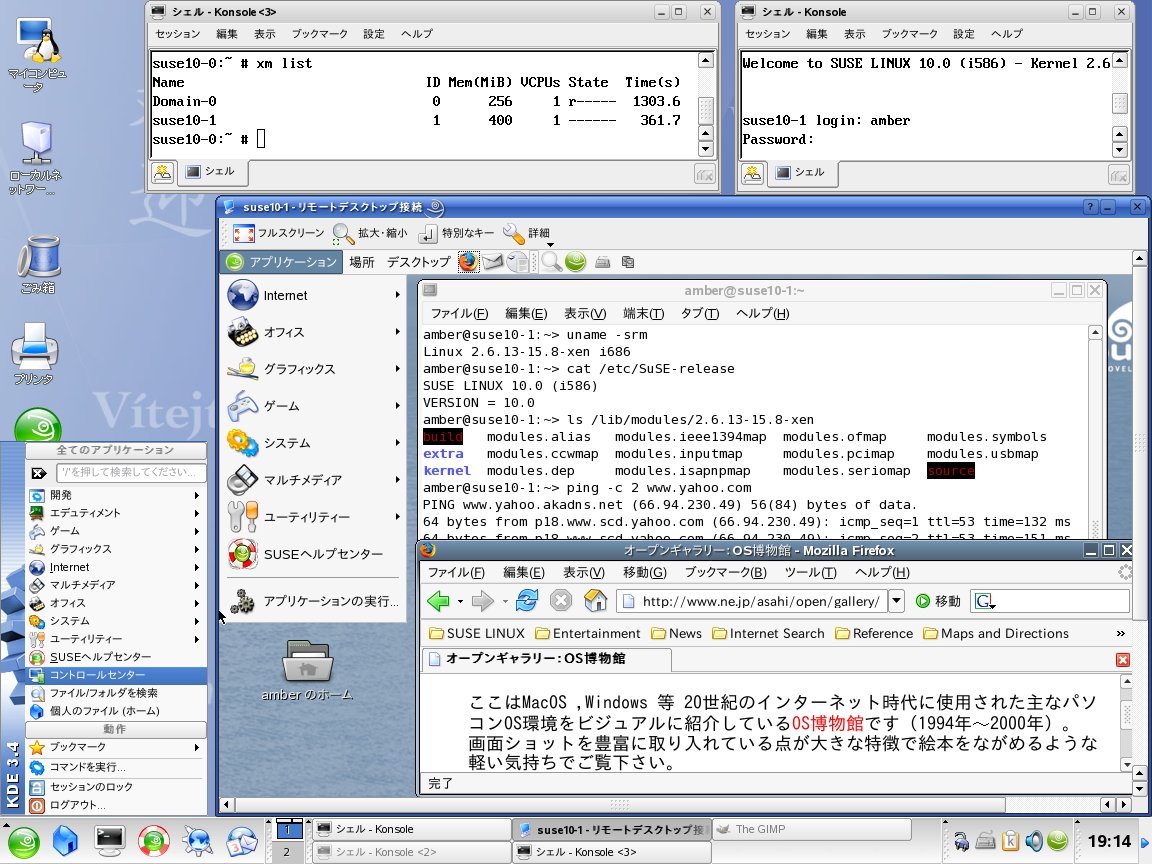Open Entertainment bookmark folder
This screenshot has height=864, width=1152.
[588, 633]
